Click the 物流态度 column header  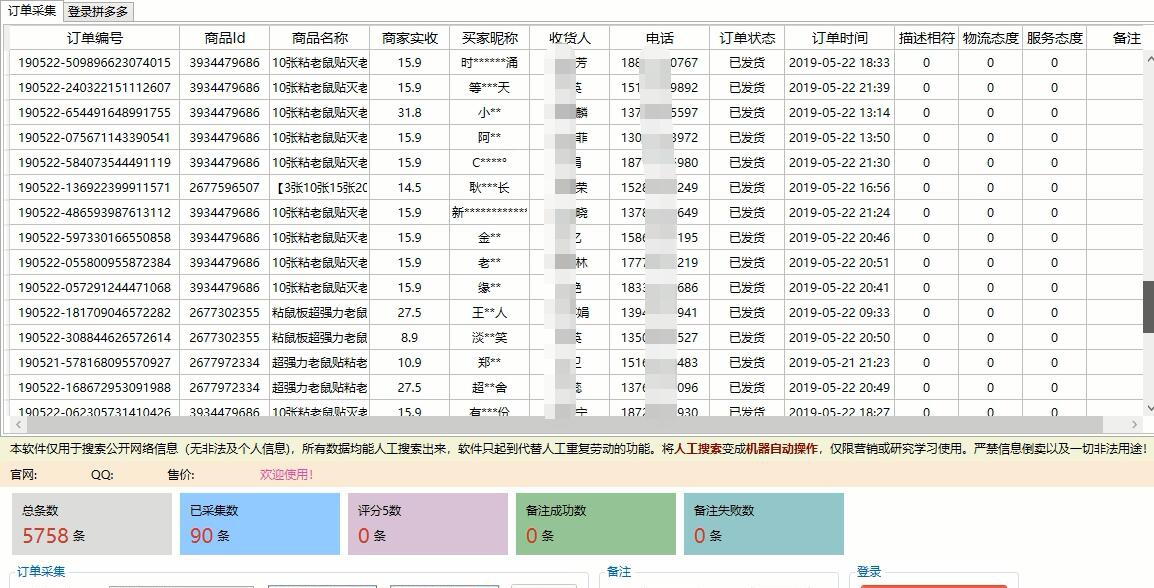tap(990, 38)
